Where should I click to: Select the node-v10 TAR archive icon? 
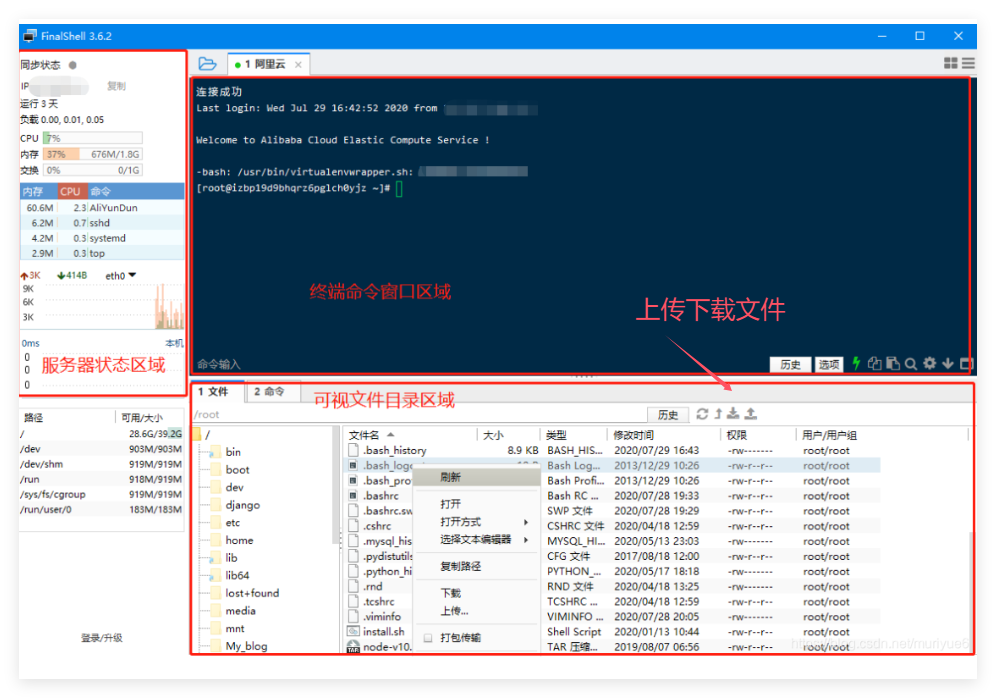(354, 647)
